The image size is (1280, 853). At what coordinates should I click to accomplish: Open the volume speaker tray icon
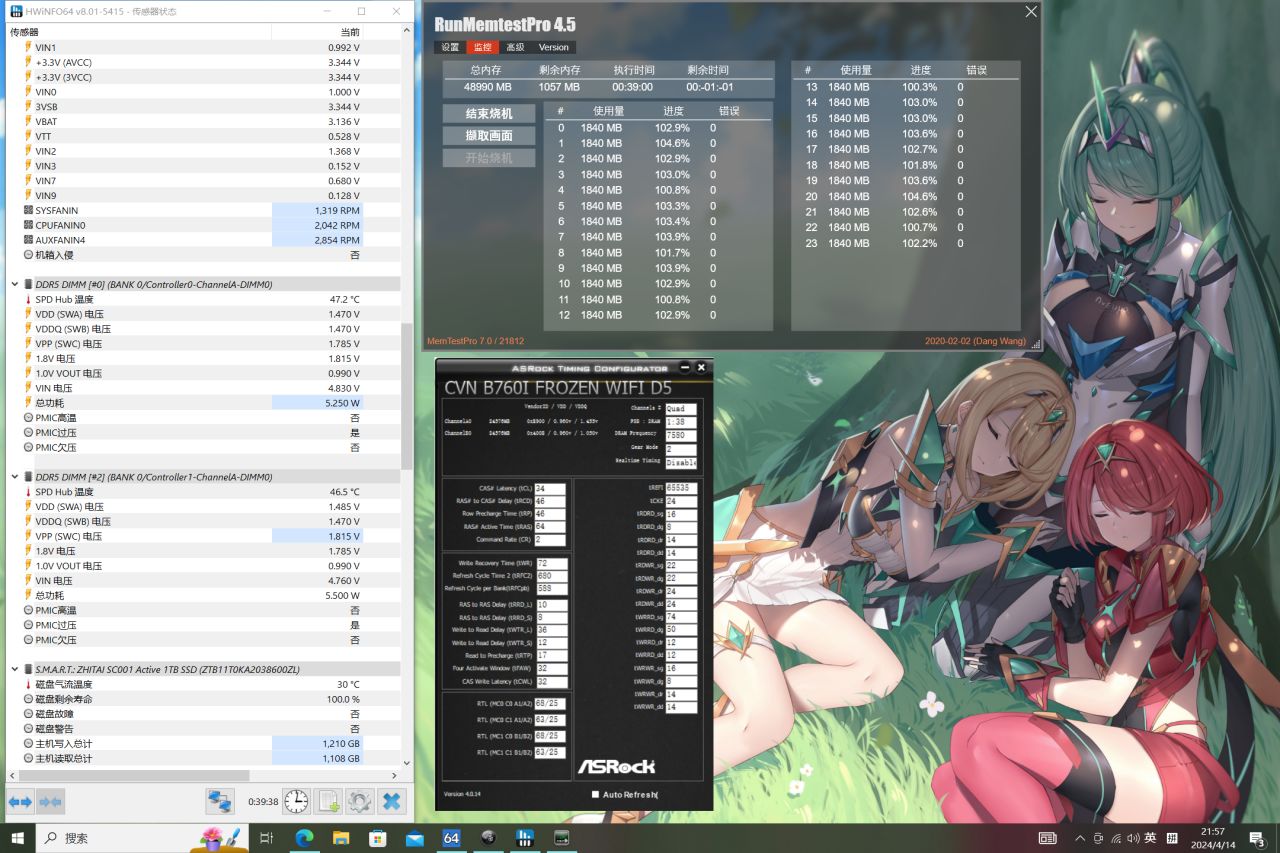[x=1133, y=838]
